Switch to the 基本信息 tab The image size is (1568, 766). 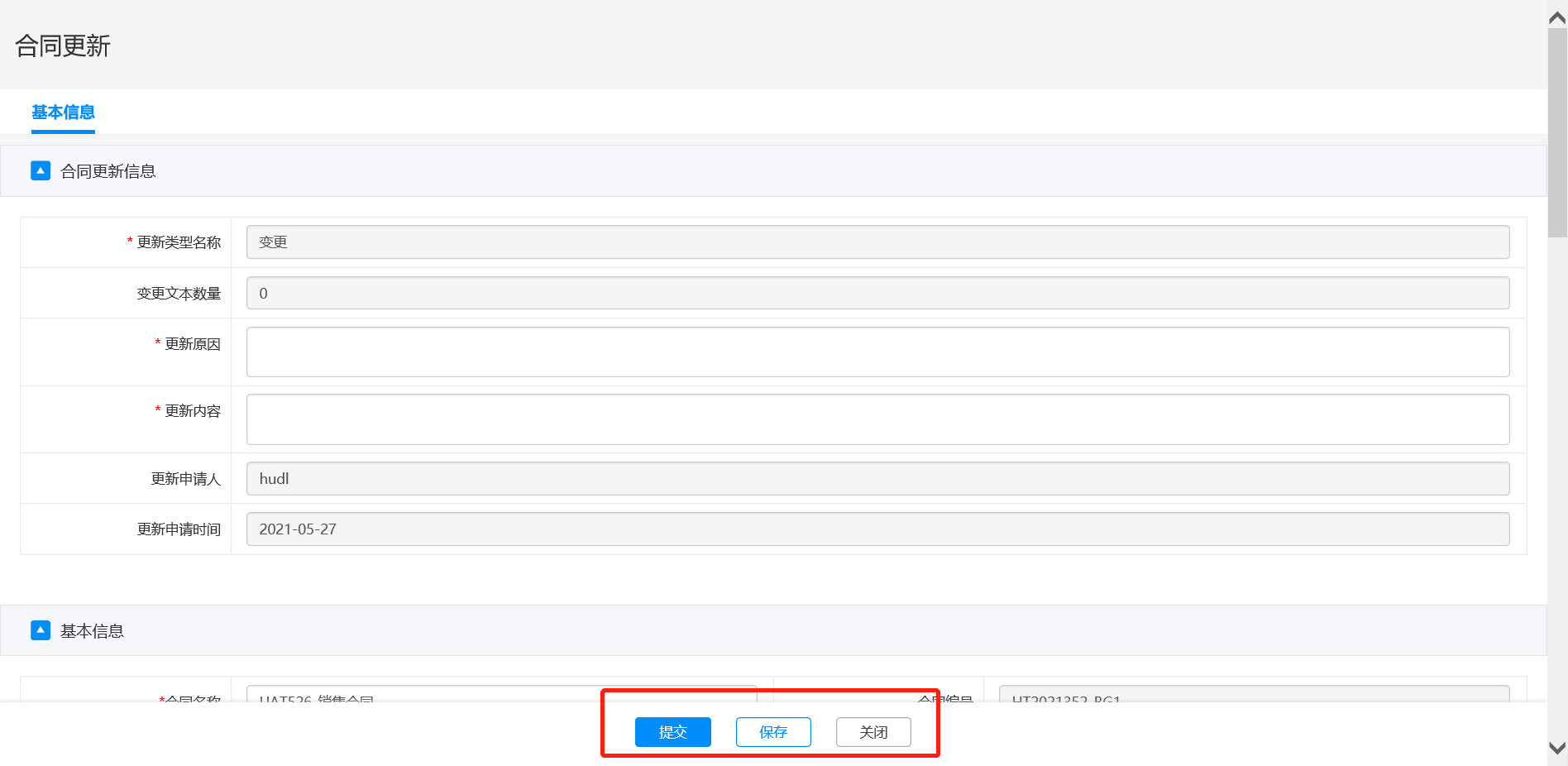tap(63, 113)
